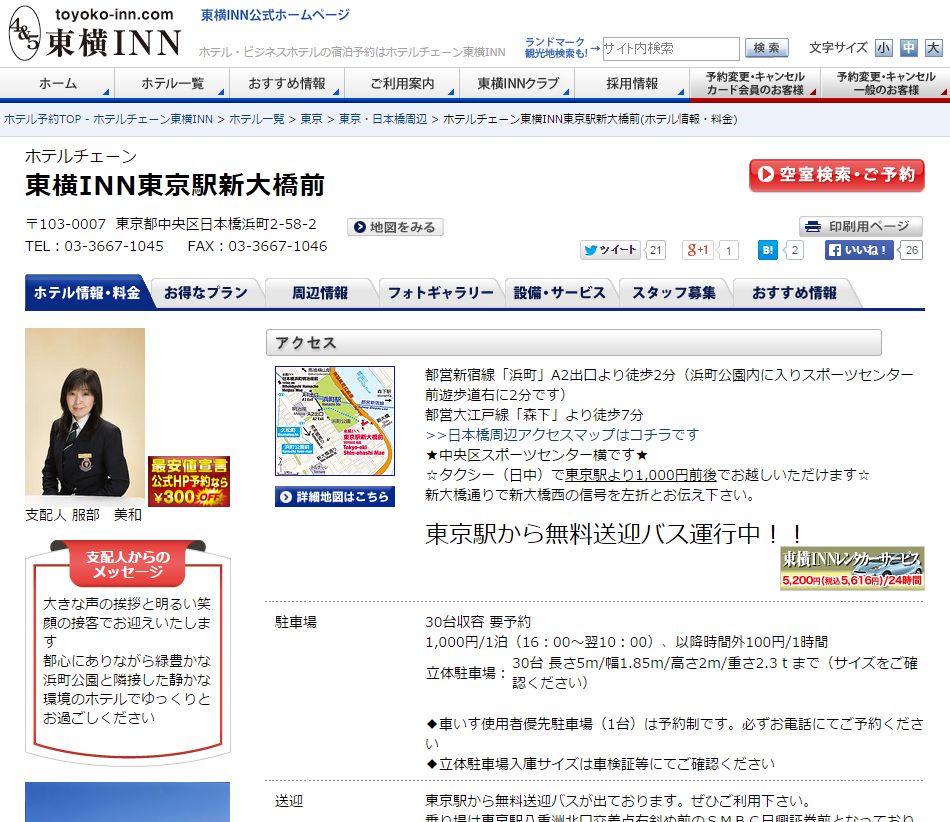The width and height of the screenshot is (950, 822).
Task: Click the アクセス section header
Action: [x=573, y=343]
